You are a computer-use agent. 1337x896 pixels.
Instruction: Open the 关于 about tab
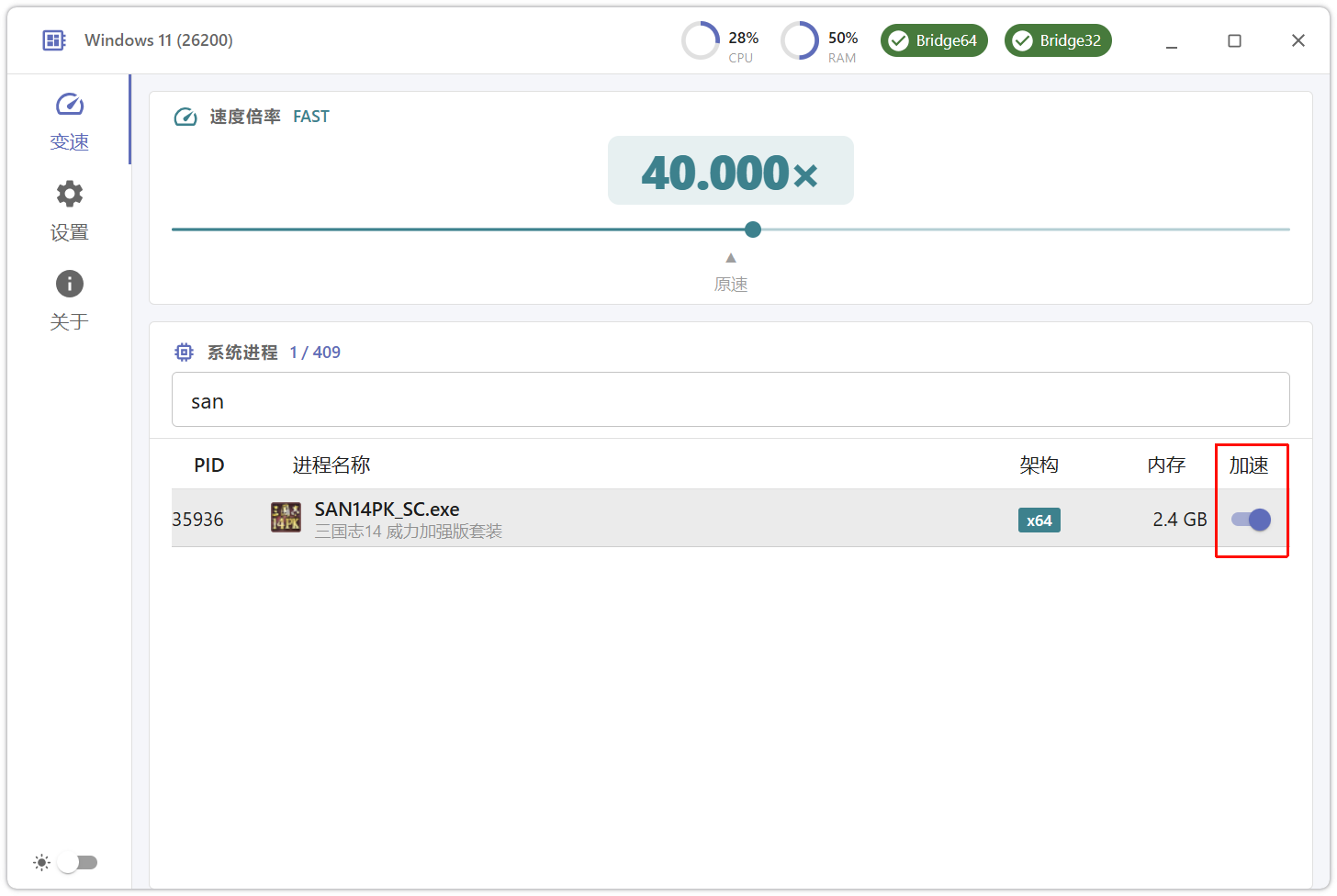pyautogui.click(x=69, y=301)
